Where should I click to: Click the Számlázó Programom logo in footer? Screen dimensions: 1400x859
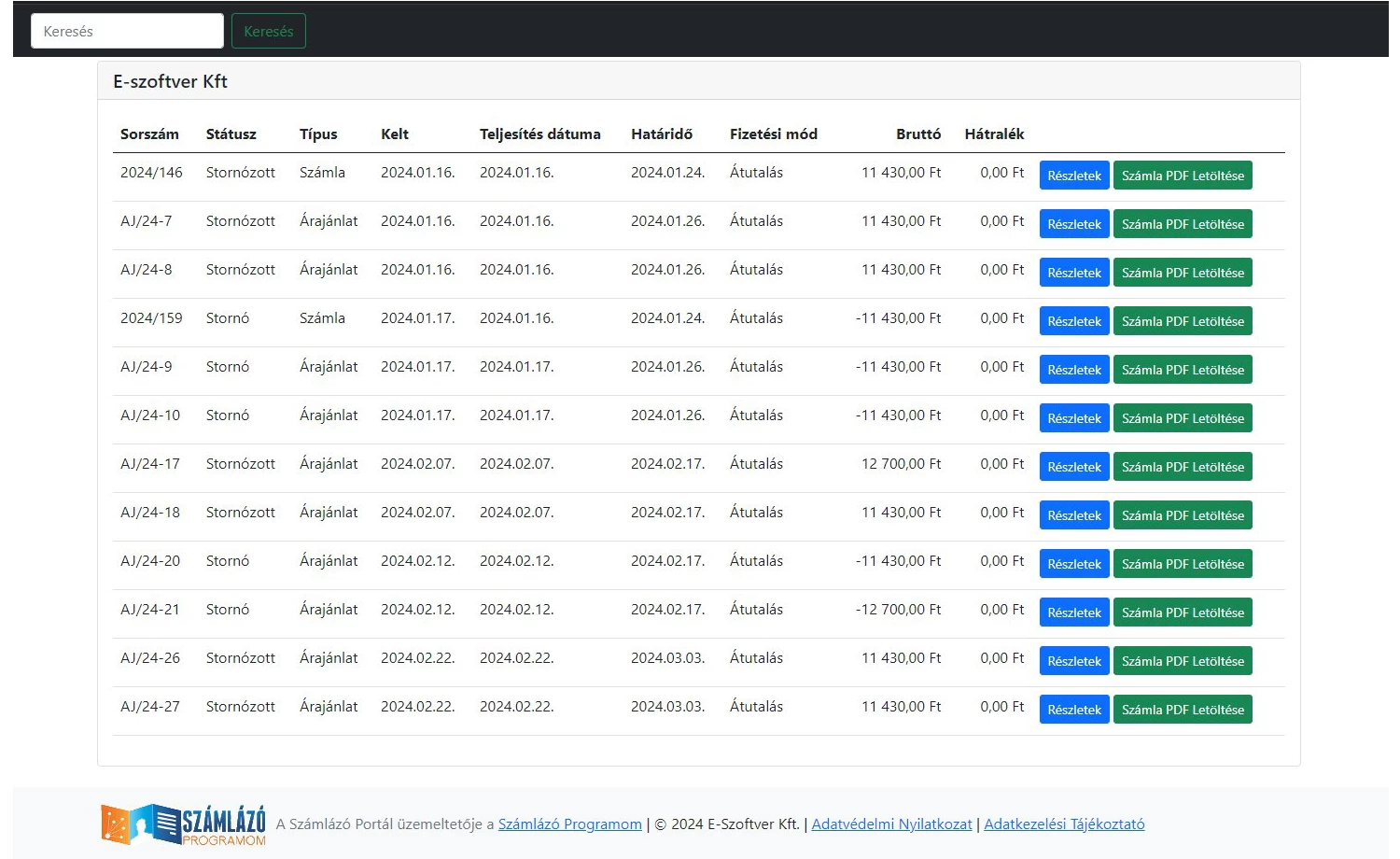point(184,824)
